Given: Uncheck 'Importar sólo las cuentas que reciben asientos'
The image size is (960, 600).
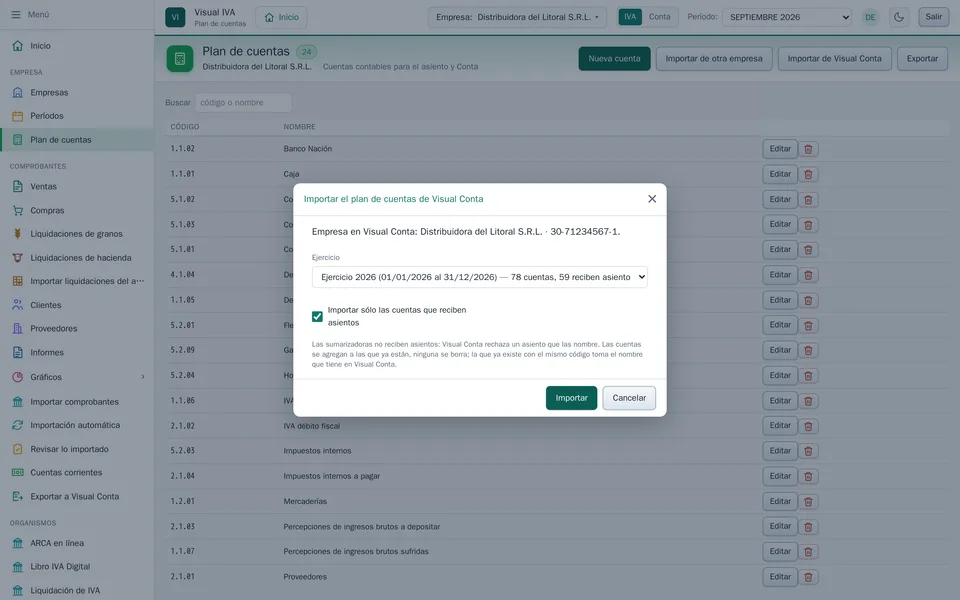Looking at the screenshot, I should click(x=317, y=317).
